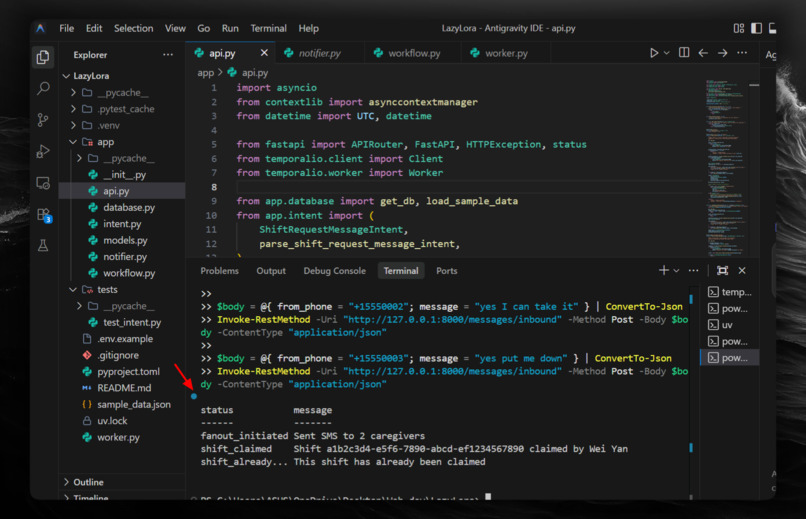Toggle the panel layout icon in title bar
Image resolution: width=806 pixels, height=519 pixels.
coord(772,28)
